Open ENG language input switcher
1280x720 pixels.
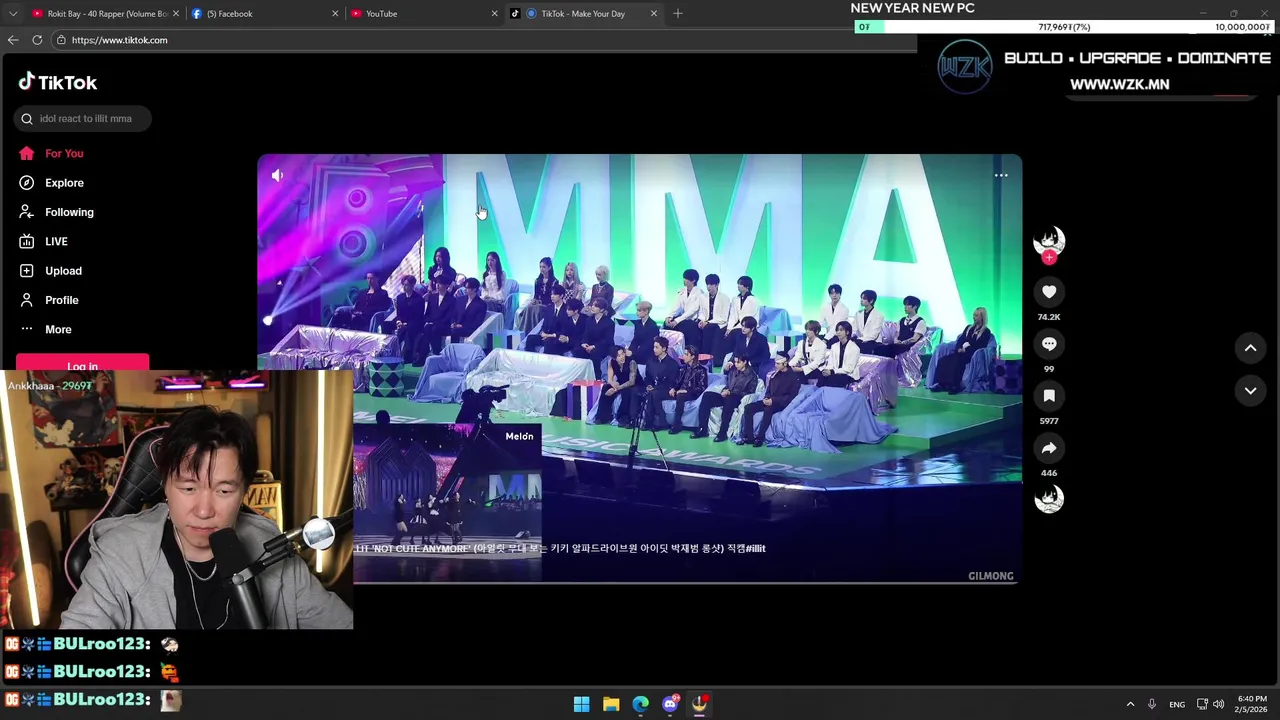coord(1177,705)
